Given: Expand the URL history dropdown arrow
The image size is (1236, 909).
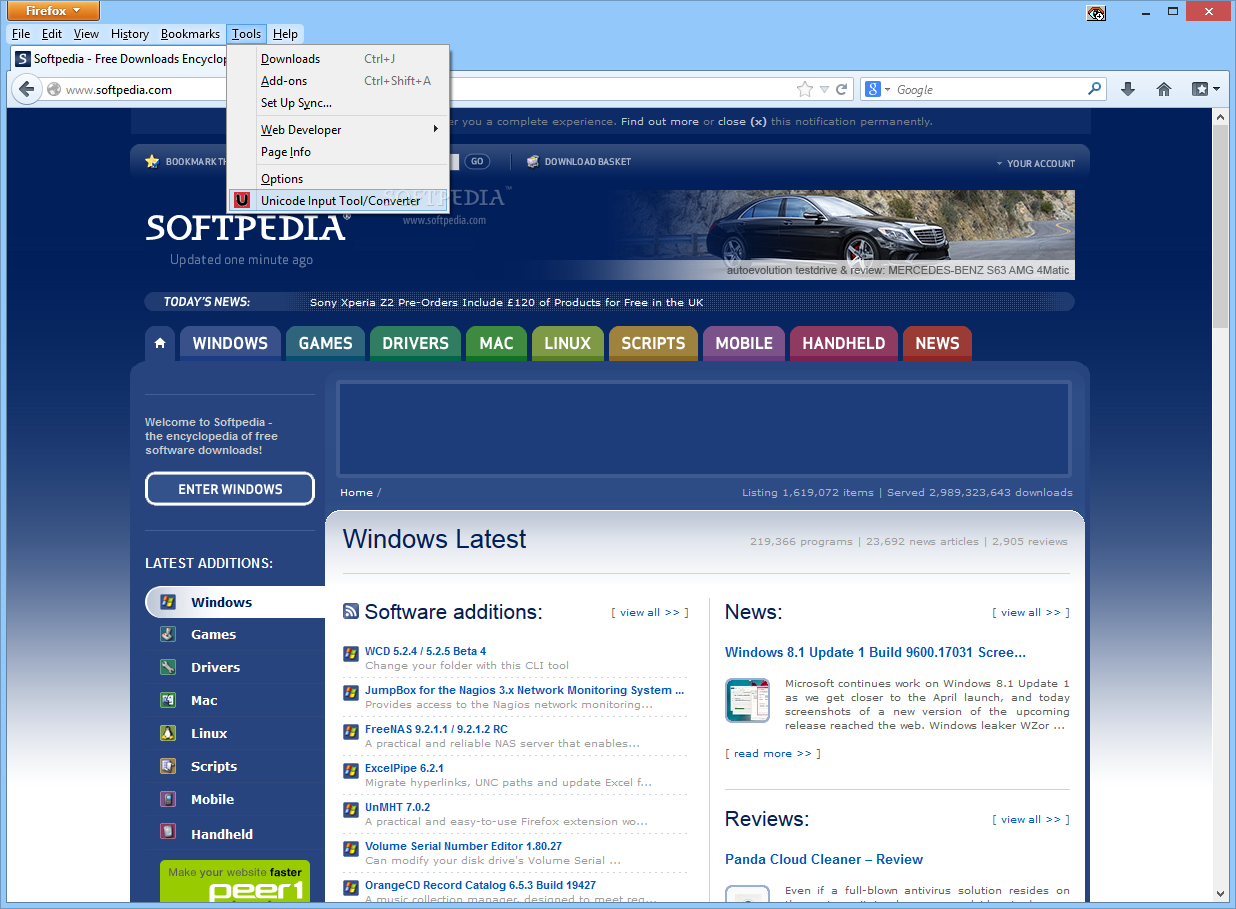Looking at the screenshot, I should [x=824, y=89].
